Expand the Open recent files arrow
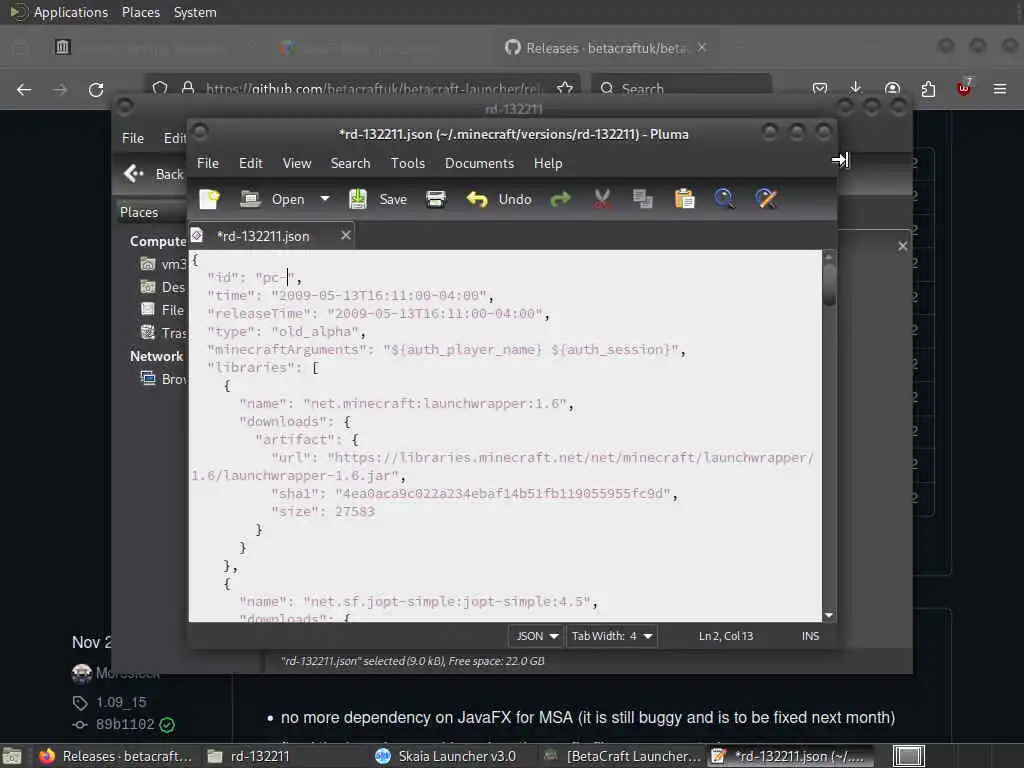This screenshot has width=1024, height=768. (325, 199)
